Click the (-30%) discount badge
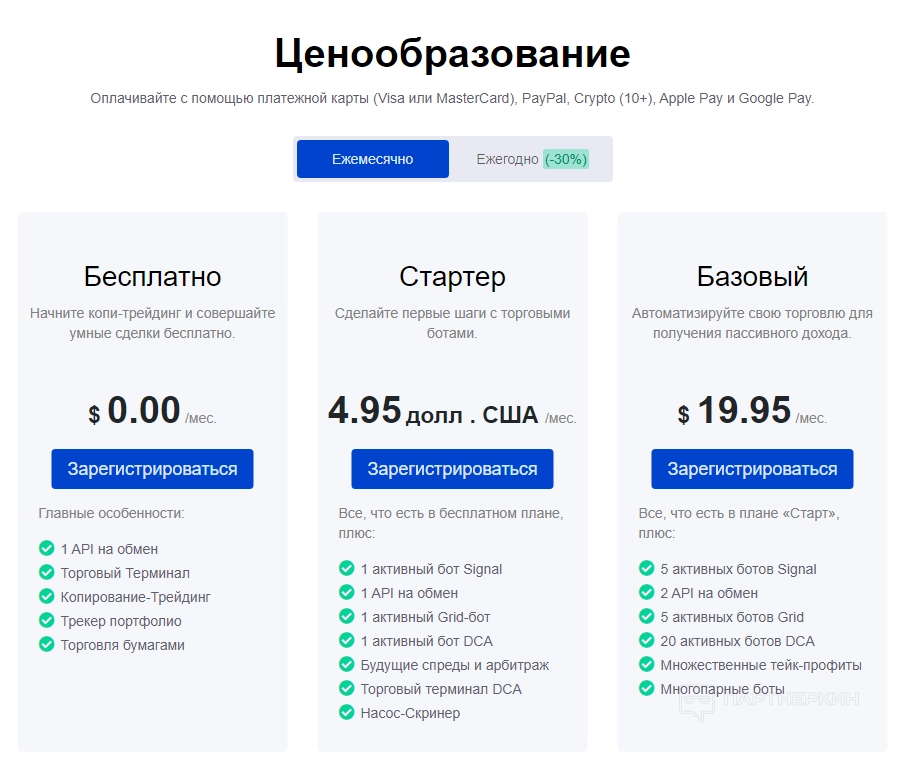The height and width of the screenshot is (774, 910). 566,159
